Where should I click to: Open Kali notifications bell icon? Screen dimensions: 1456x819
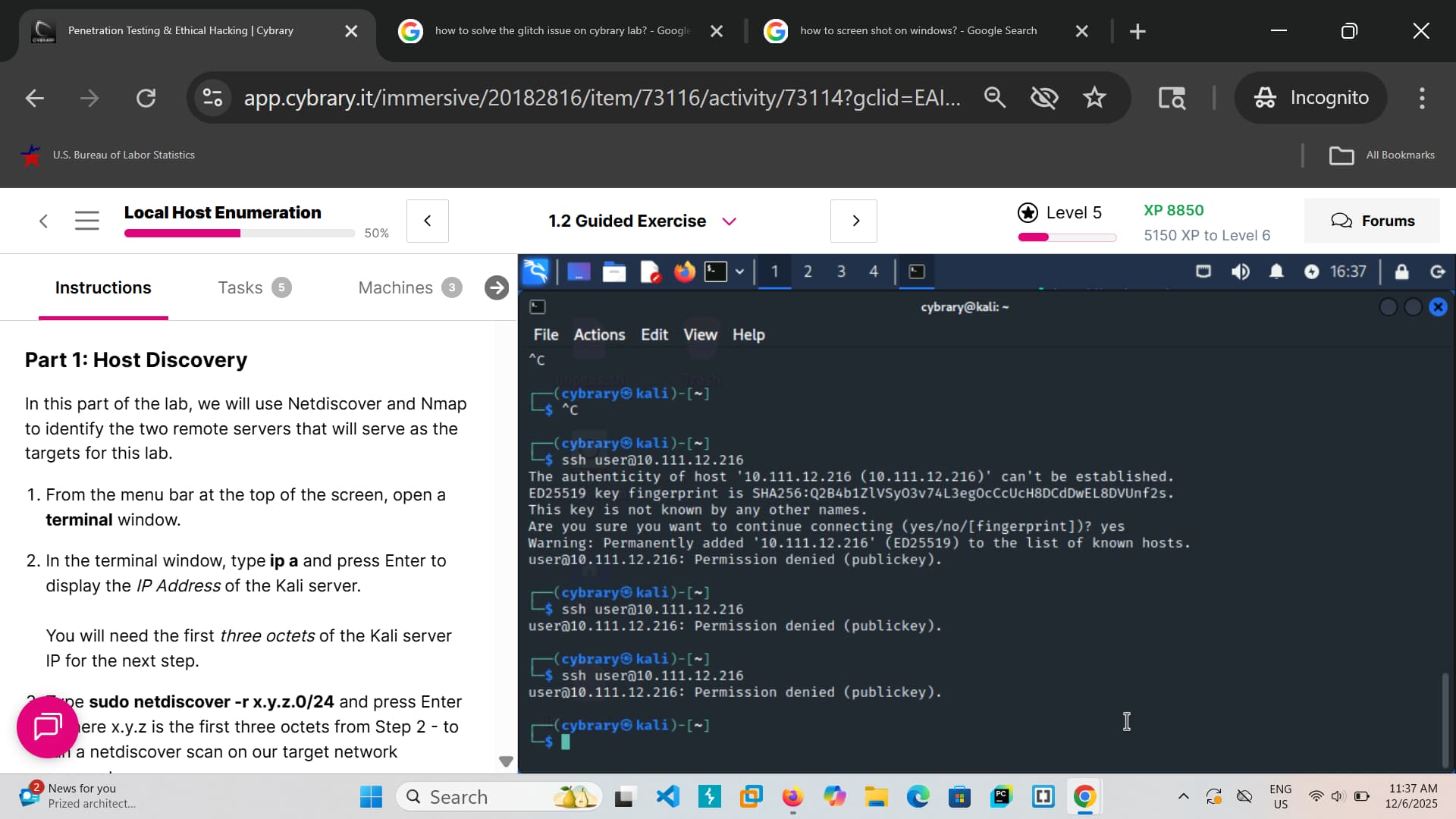[x=1276, y=271]
